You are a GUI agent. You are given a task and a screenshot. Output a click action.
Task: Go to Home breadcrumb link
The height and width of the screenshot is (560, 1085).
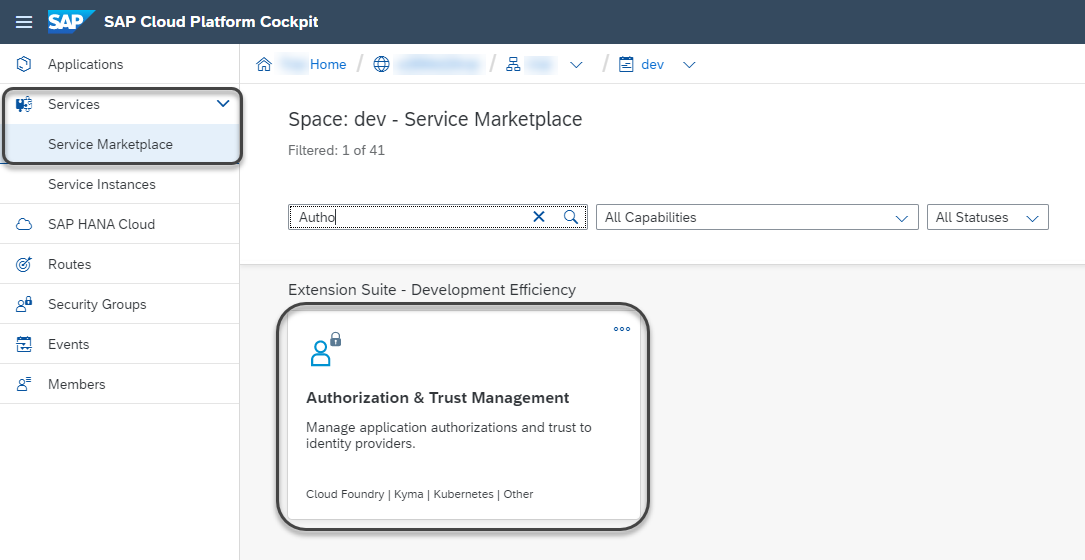point(328,64)
